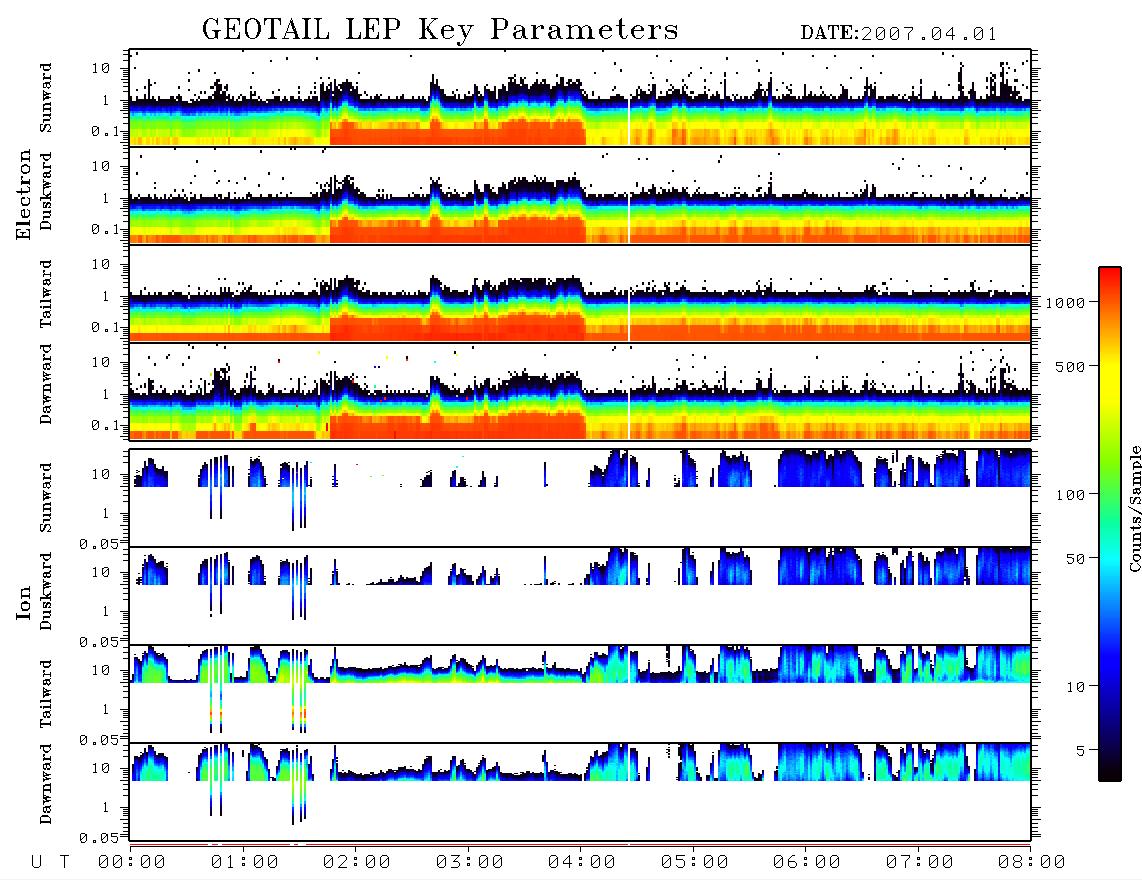Select the "02:00" time axis label

(x=357, y=862)
